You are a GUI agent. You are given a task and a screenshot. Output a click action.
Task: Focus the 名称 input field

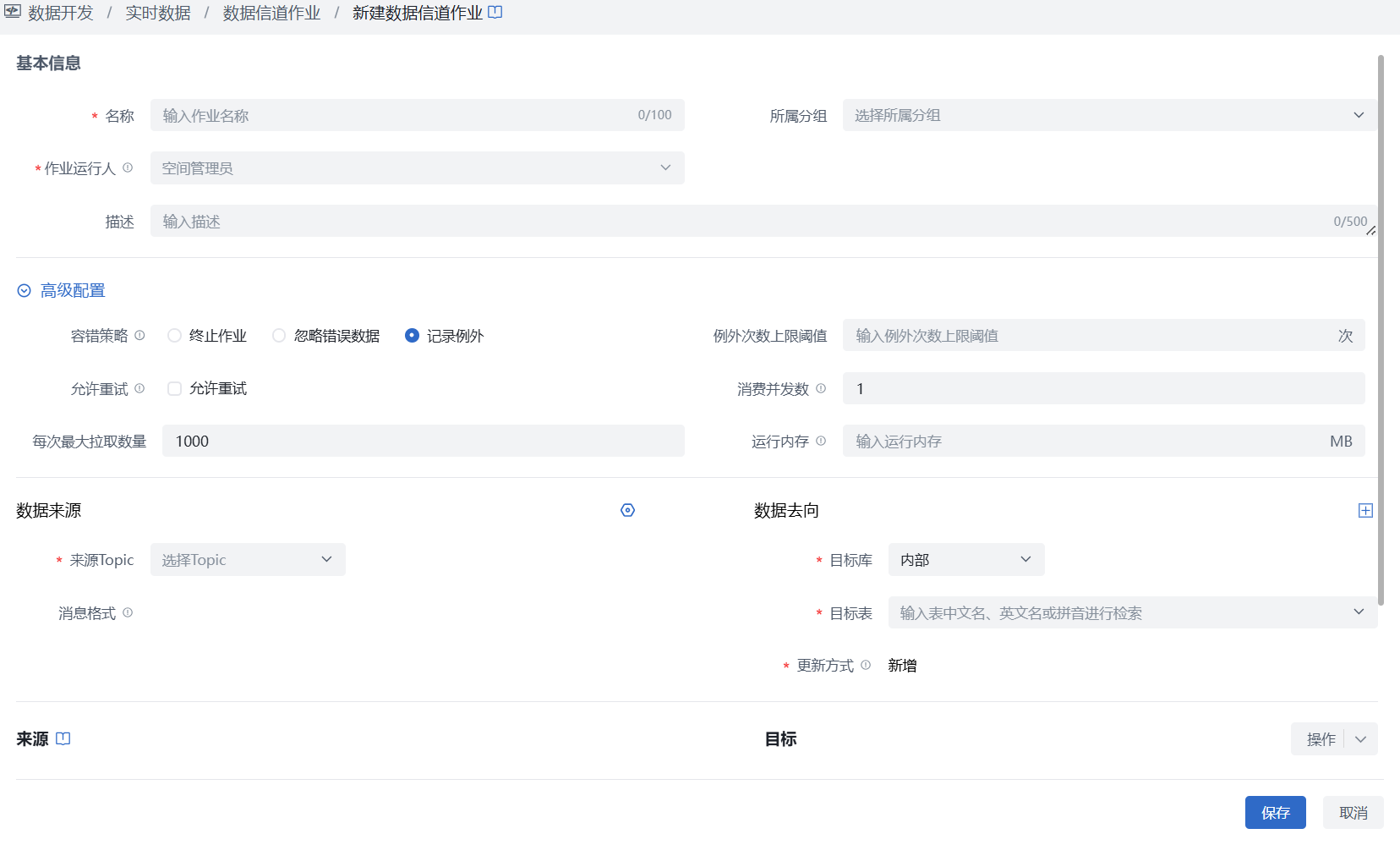(418, 115)
